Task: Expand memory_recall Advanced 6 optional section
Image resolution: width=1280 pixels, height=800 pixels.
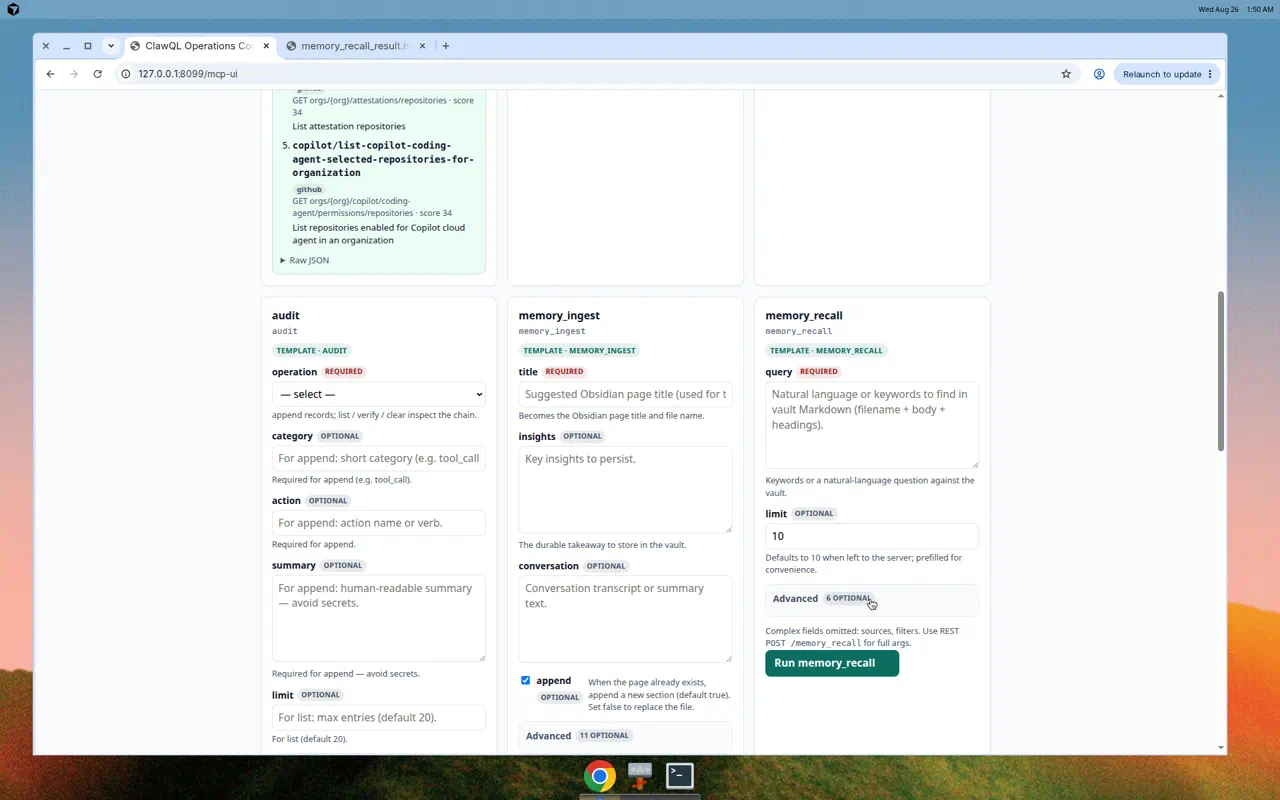Action: 872,598
